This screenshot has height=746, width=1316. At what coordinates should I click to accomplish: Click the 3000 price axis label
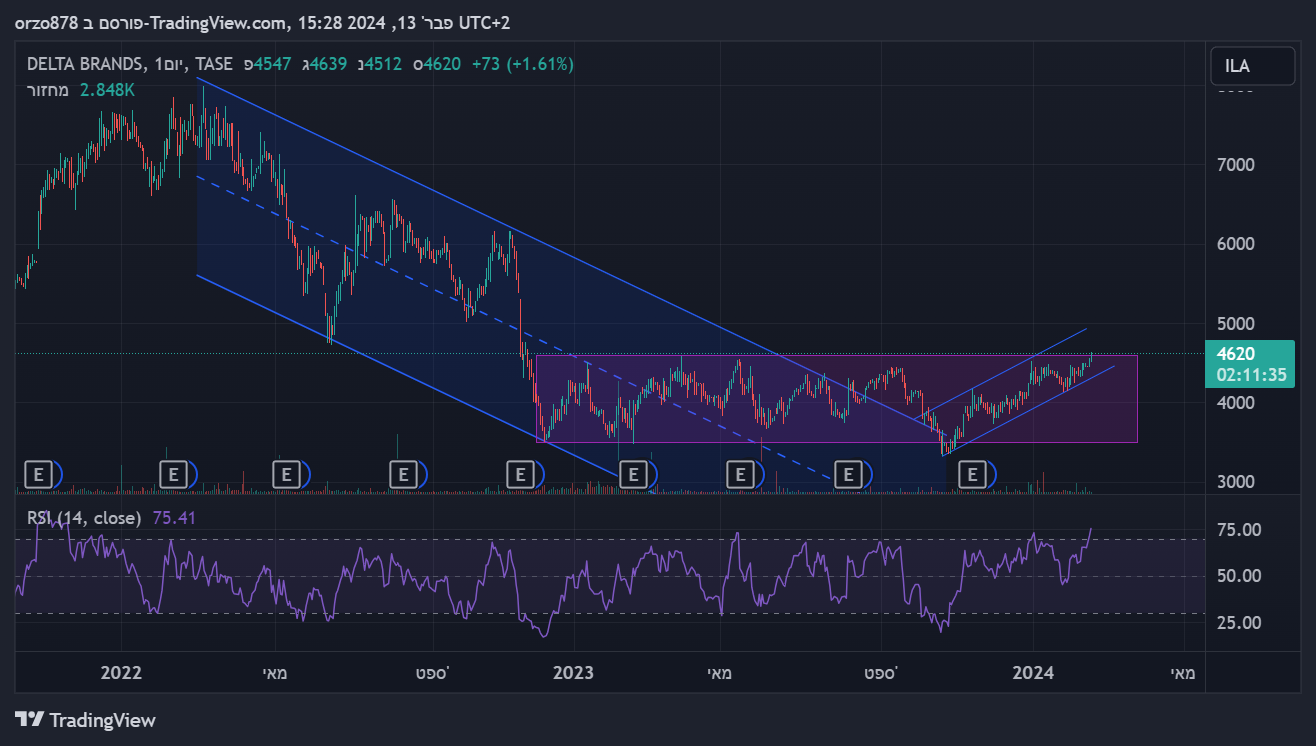(1236, 482)
